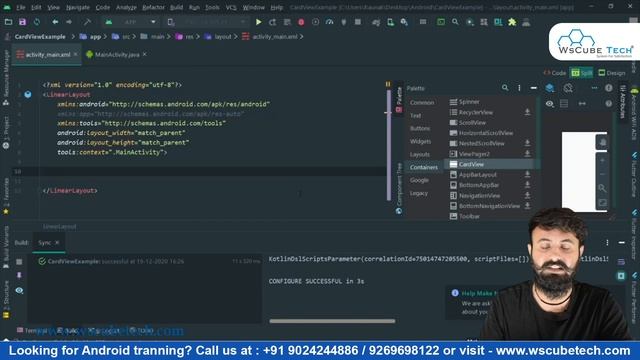Viewport: 640px width, 360px height.
Task: Open the Refactor menu
Action: pos(153,7)
